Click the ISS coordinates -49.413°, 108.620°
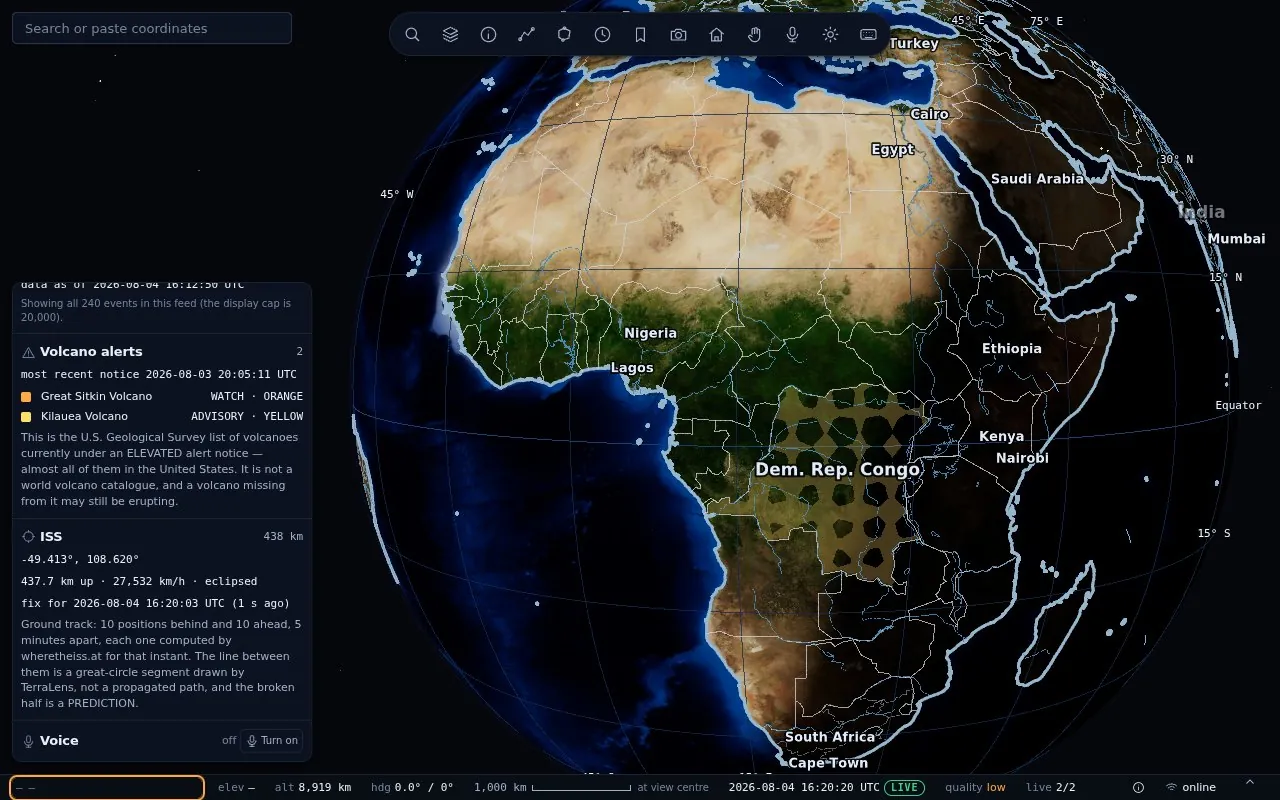 point(80,559)
